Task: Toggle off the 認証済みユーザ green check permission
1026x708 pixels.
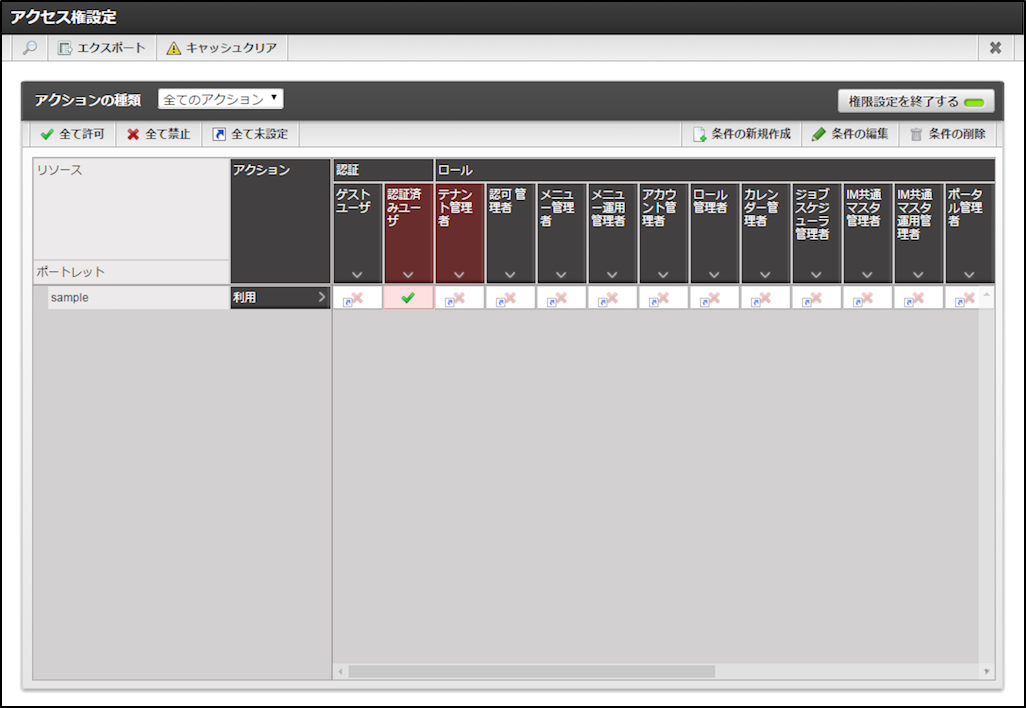Action: pyautogui.click(x=407, y=297)
